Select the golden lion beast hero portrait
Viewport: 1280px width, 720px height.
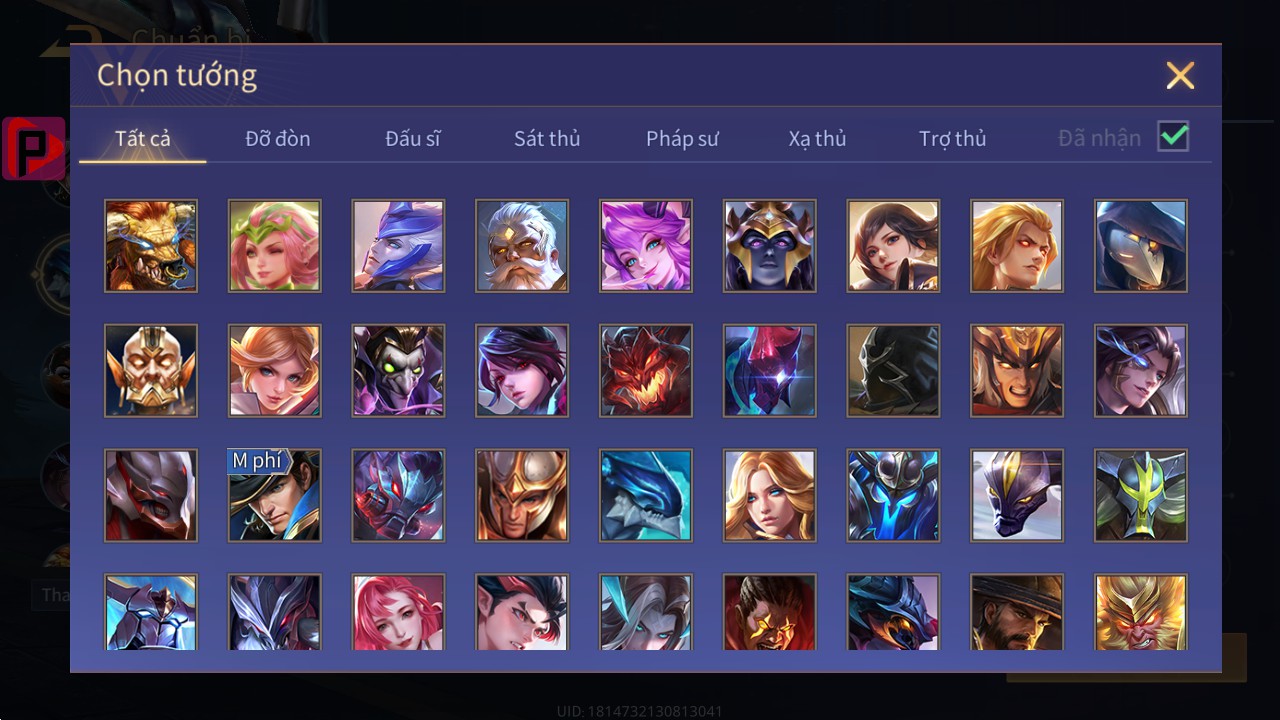pos(151,246)
